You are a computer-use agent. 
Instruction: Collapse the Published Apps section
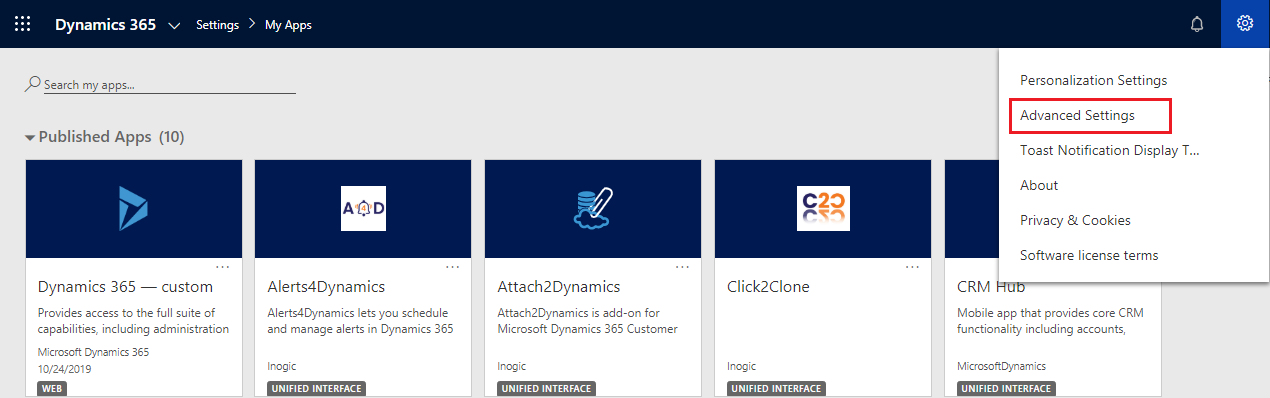[30, 137]
